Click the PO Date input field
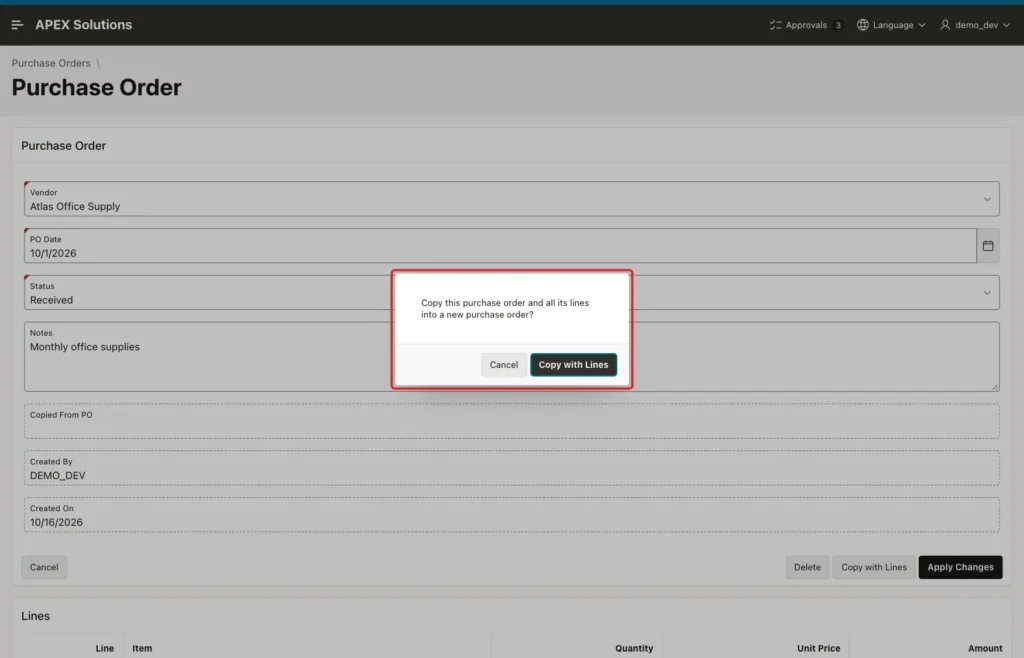 (x=500, y=246)
